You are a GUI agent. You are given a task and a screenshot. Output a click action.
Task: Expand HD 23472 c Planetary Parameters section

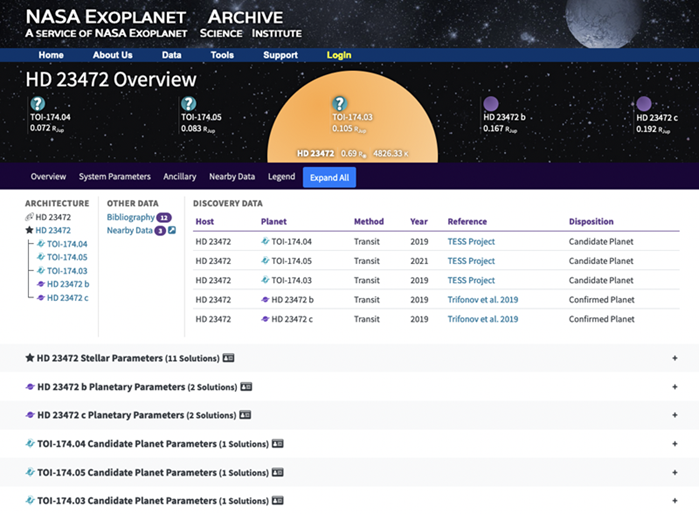(x=676, y=415)
